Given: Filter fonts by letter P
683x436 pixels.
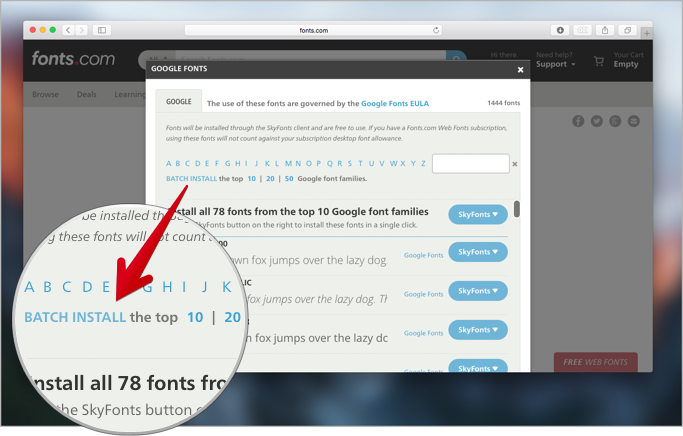Looking at the screenshot, I should [x=319, y=164].
